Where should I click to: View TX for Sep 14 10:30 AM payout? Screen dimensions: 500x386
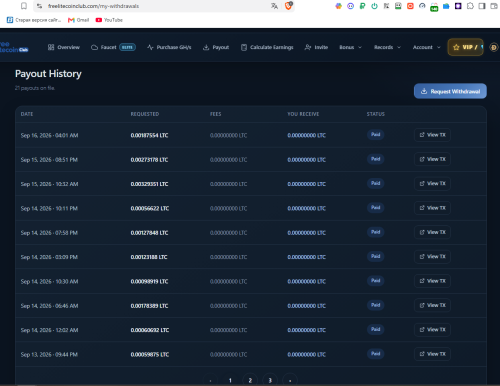[432, 281]
